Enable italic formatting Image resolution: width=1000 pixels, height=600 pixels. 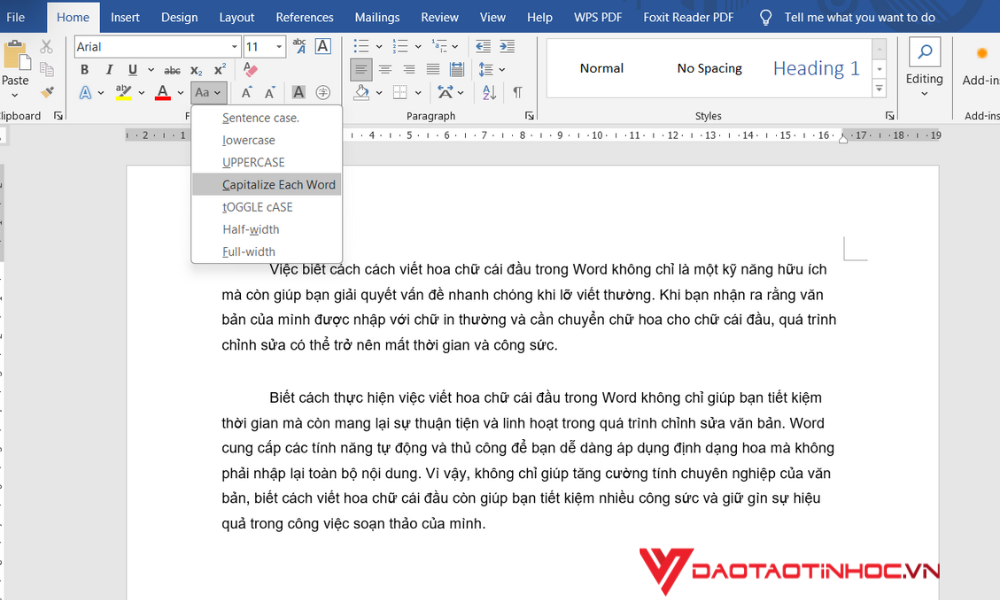(110, 69)
